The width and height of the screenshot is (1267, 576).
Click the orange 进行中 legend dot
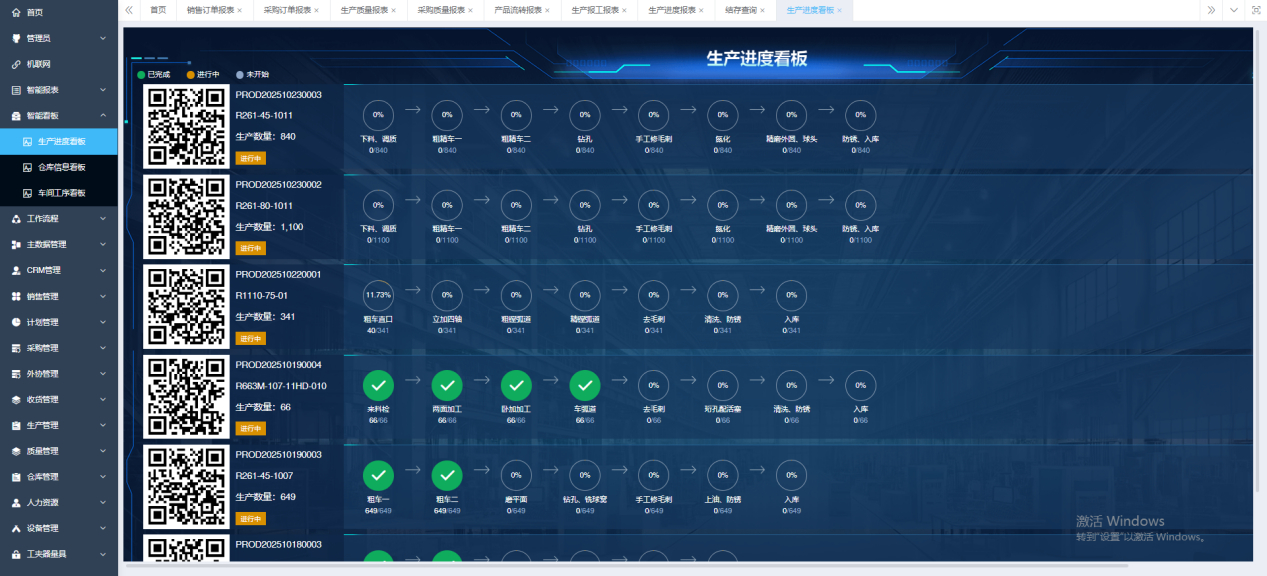(191, 74)
